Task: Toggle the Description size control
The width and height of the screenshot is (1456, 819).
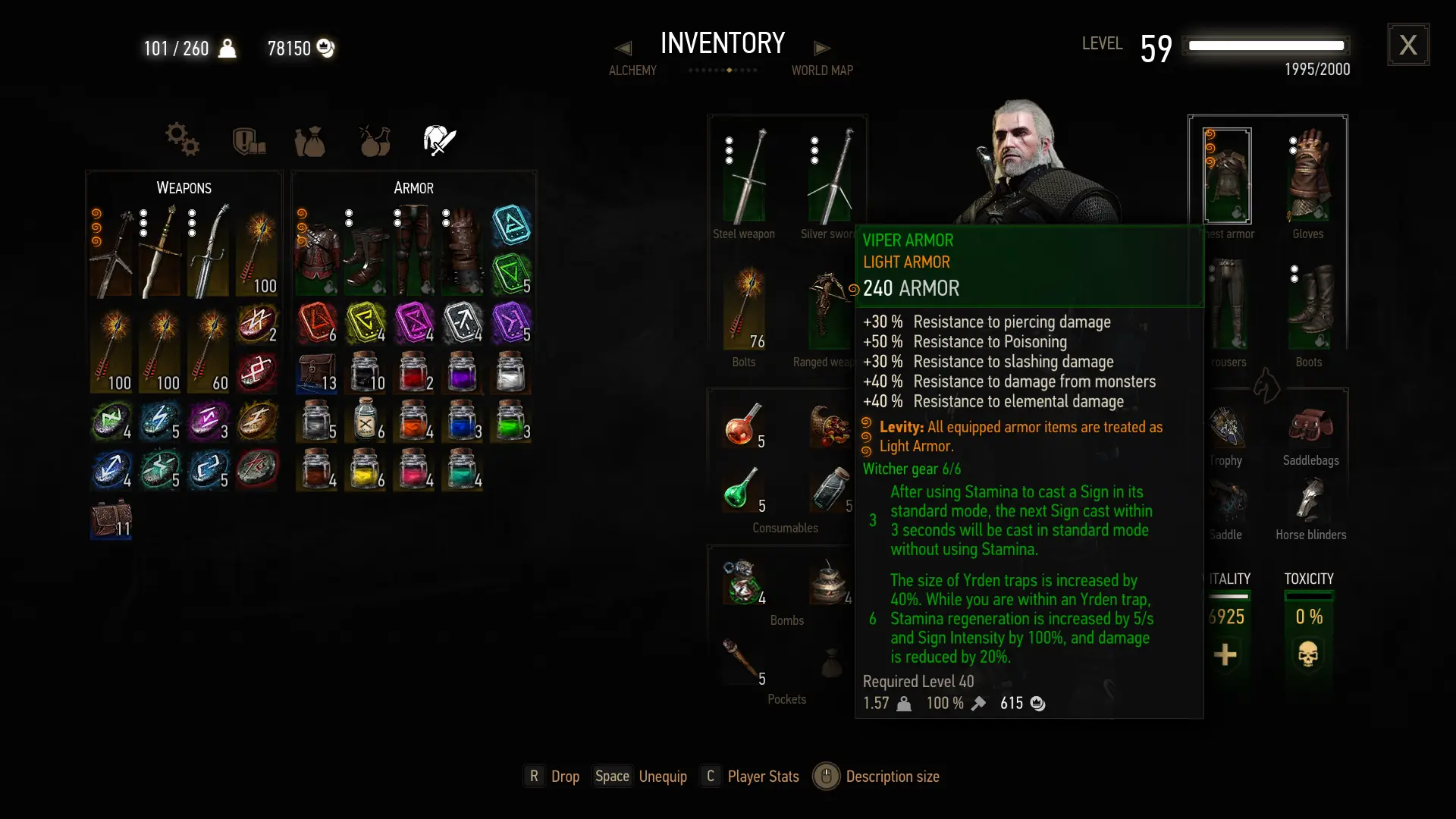Action: (x=876, y=777)
